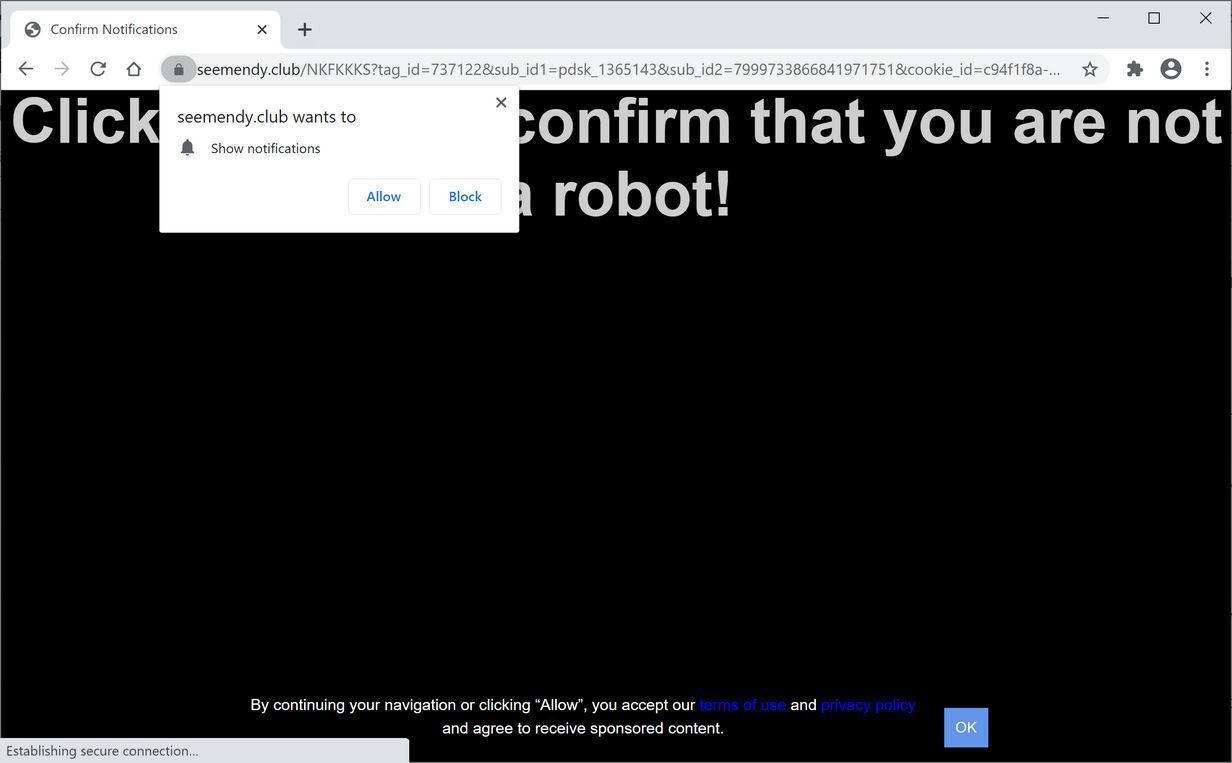
Task: Block notifications from seemendy.club
Action: coord(464,196)
